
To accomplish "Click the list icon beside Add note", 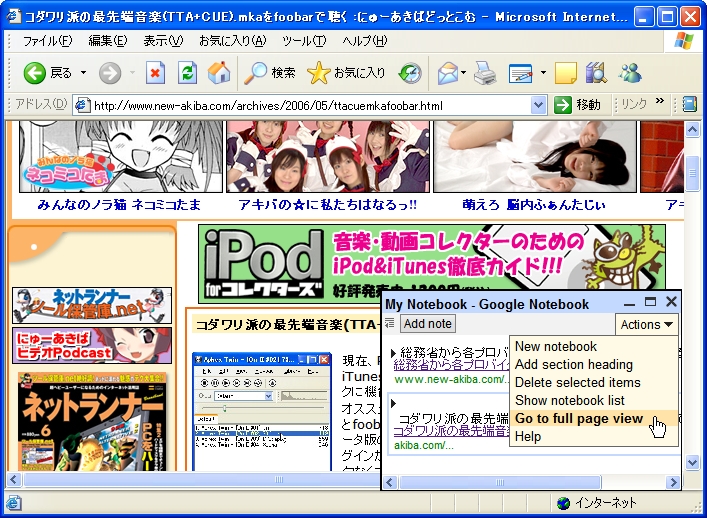I will tap(390, 323).
